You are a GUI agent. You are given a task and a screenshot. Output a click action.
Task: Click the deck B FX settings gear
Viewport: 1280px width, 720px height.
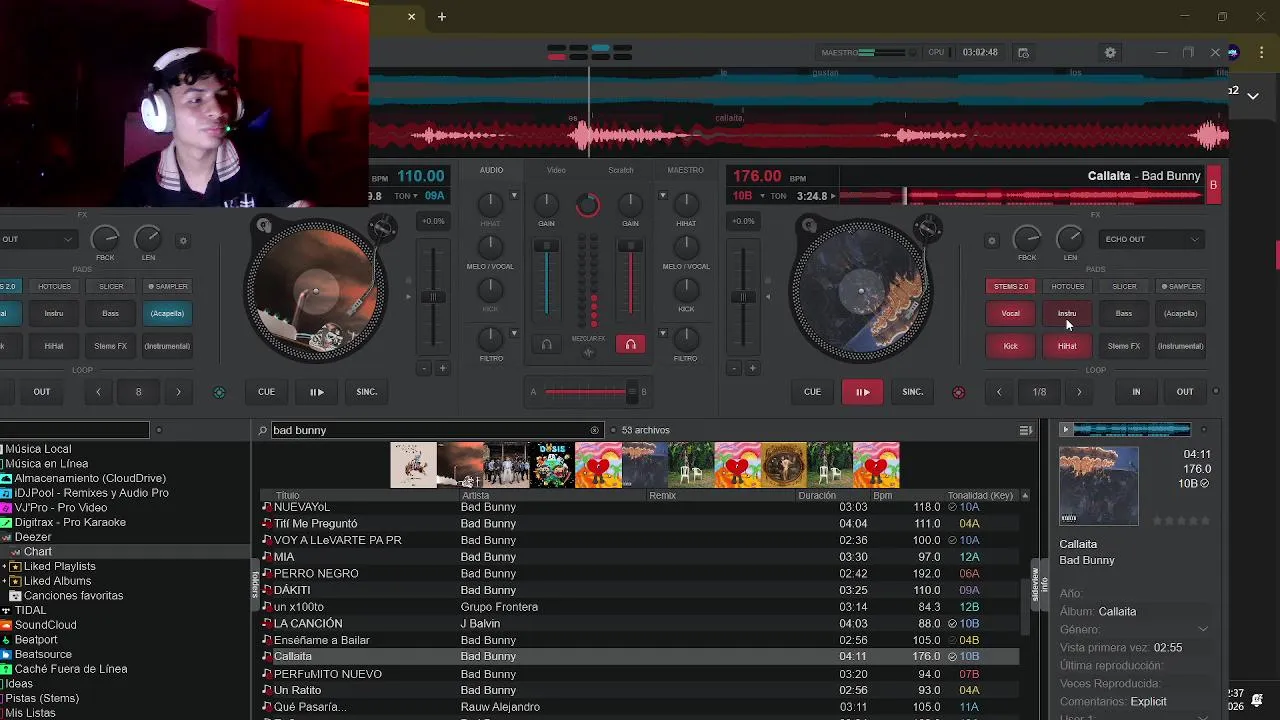tap(992, 241)
